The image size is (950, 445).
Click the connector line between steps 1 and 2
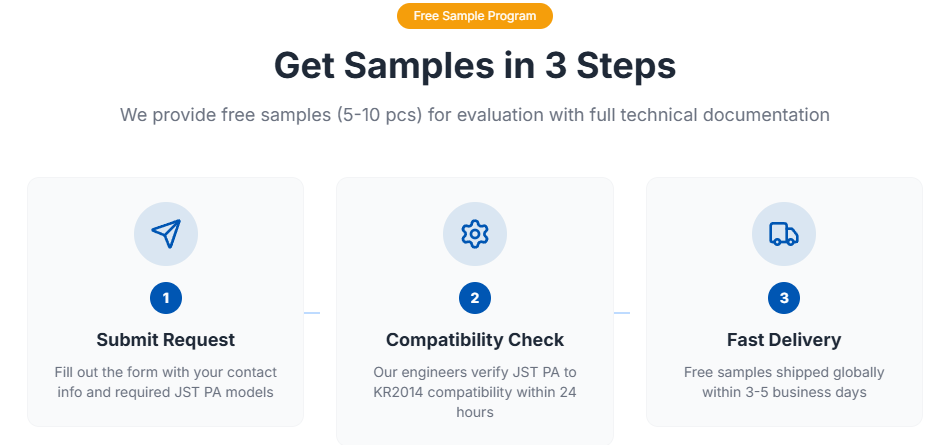coord(312,313)
